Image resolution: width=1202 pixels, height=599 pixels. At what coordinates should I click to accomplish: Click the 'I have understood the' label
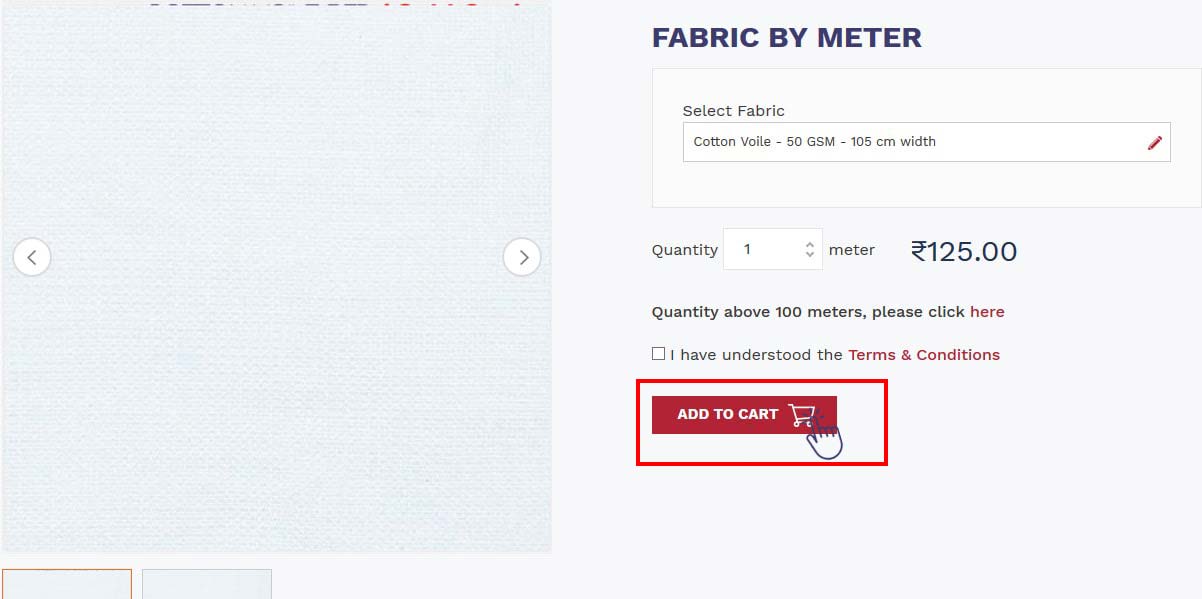(757, 355)
